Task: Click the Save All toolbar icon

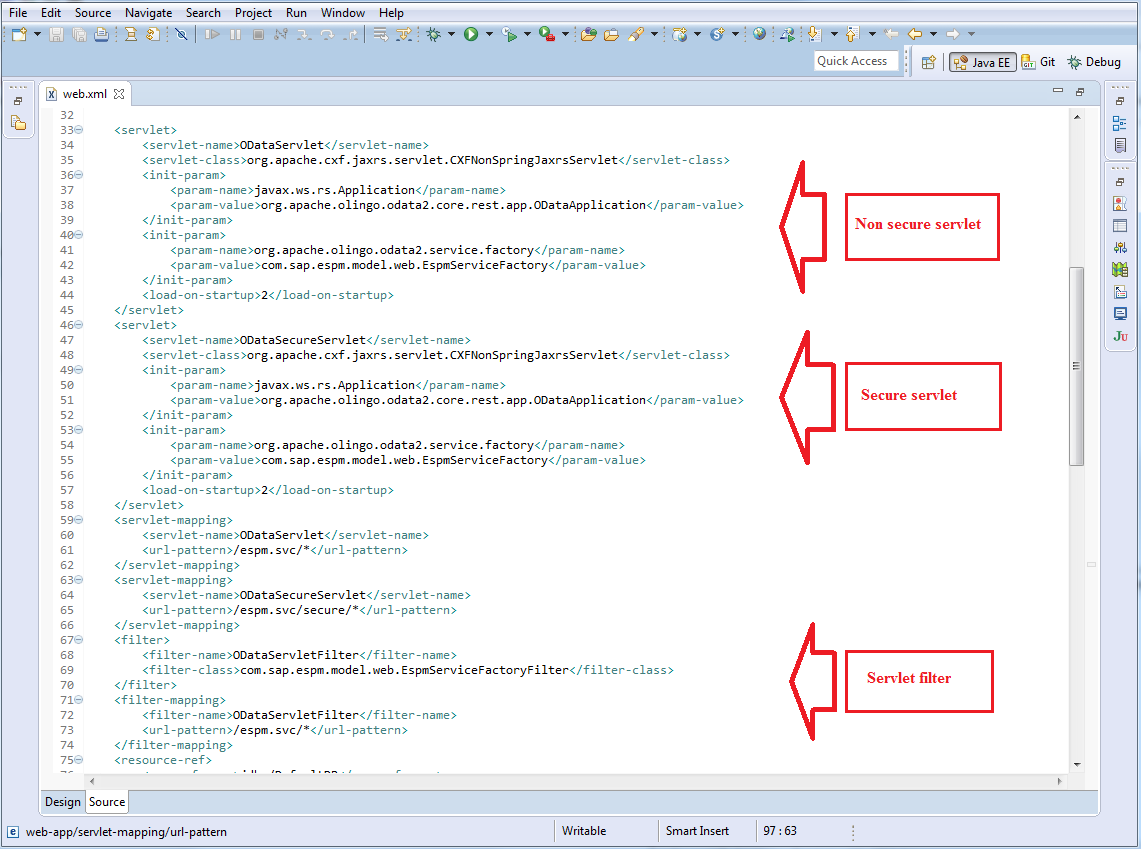Action: [x=79, y=34]
